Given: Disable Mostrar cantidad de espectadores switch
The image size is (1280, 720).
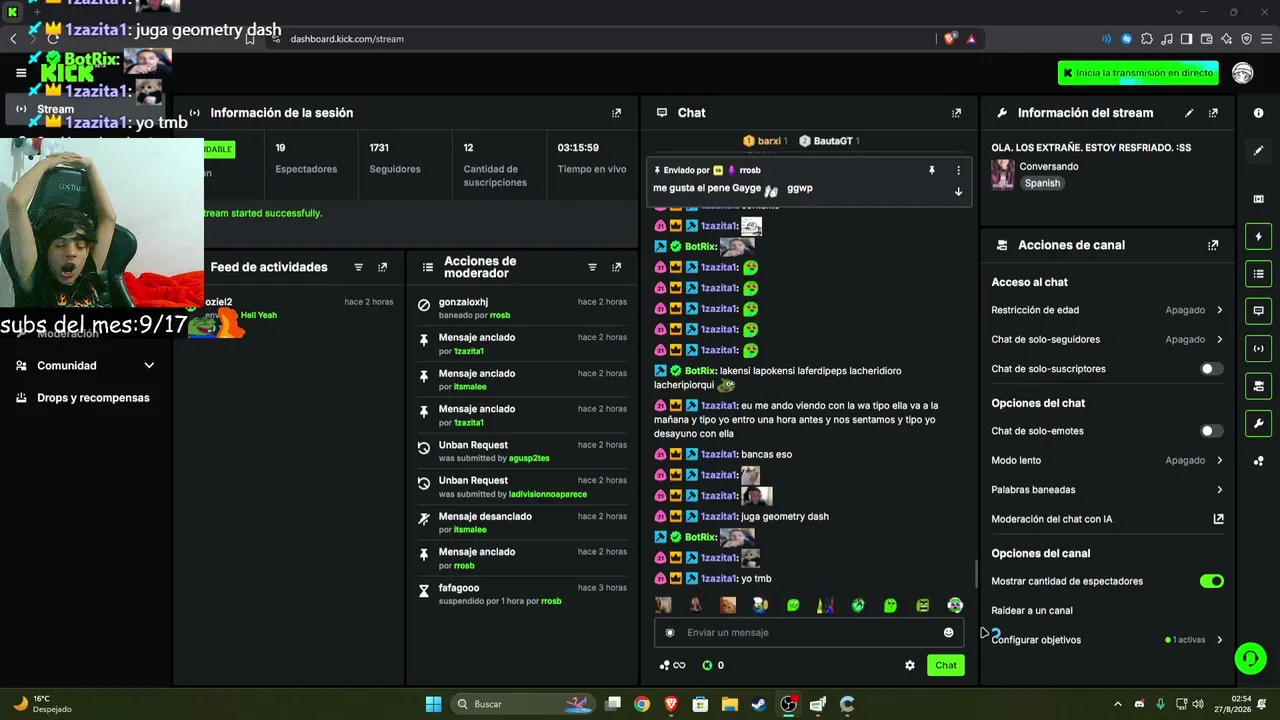Looking at the screenshot, I should 1211,581.
